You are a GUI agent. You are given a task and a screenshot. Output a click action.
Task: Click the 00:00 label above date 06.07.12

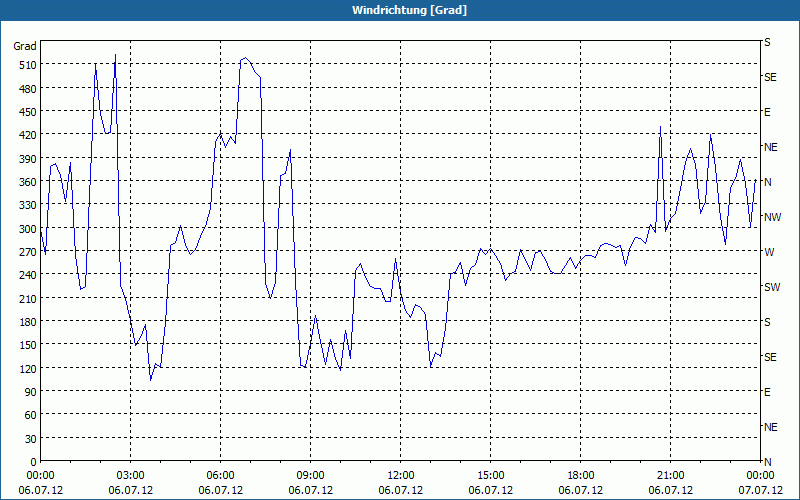click(40, 476)
